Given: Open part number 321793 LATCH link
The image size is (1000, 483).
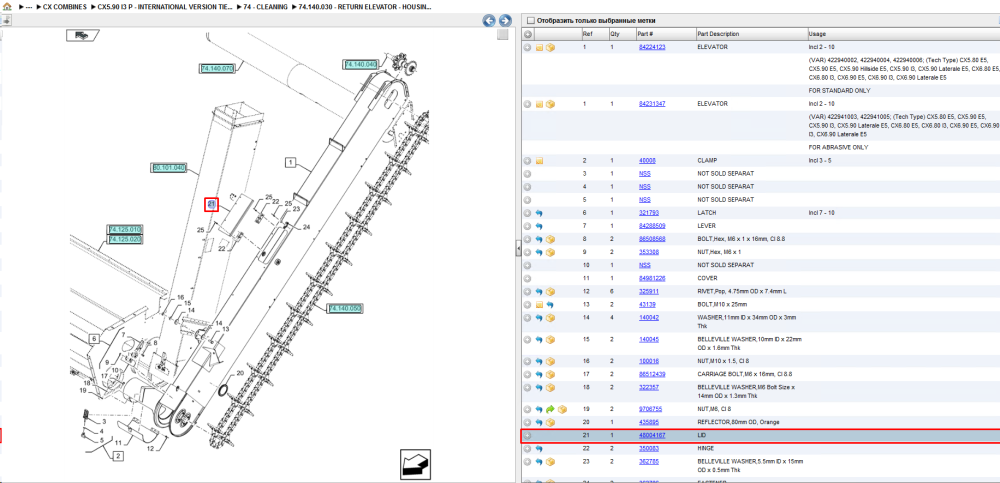Looking at the screenshot, I should [x=649, y=212].
